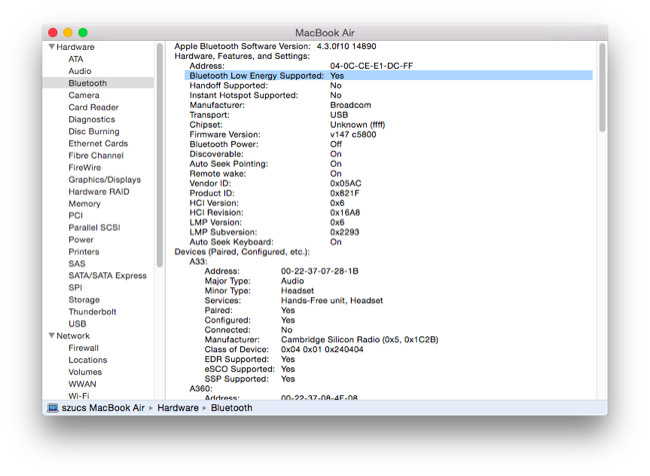Click the A33 device heading
Screen dimensions: 650x476
click(x=198, y=262)
